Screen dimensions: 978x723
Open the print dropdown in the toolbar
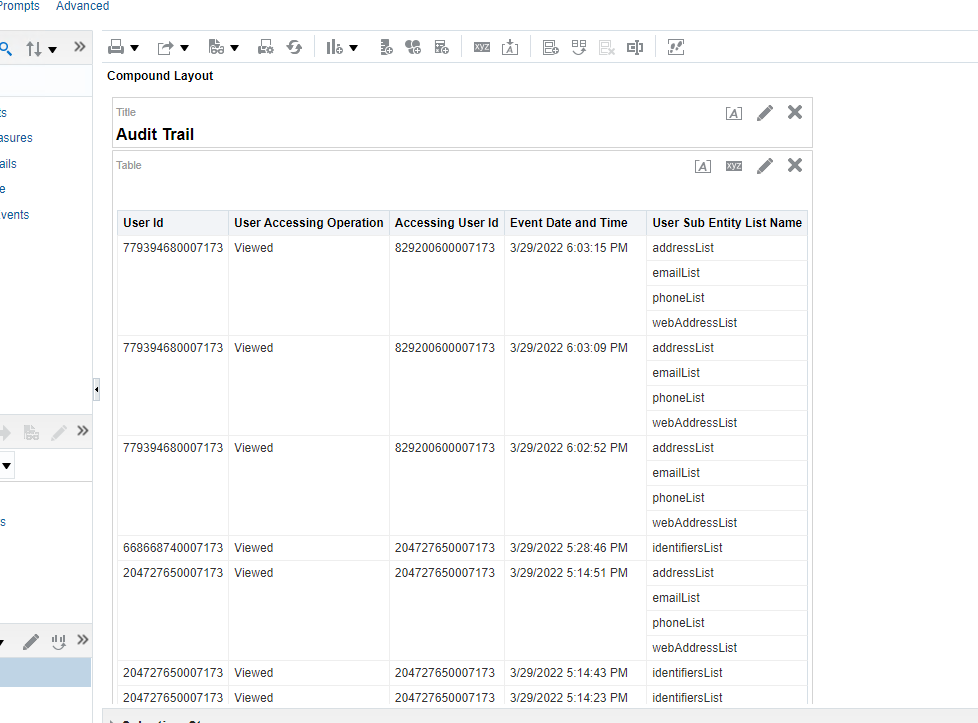tap(123, 47)
